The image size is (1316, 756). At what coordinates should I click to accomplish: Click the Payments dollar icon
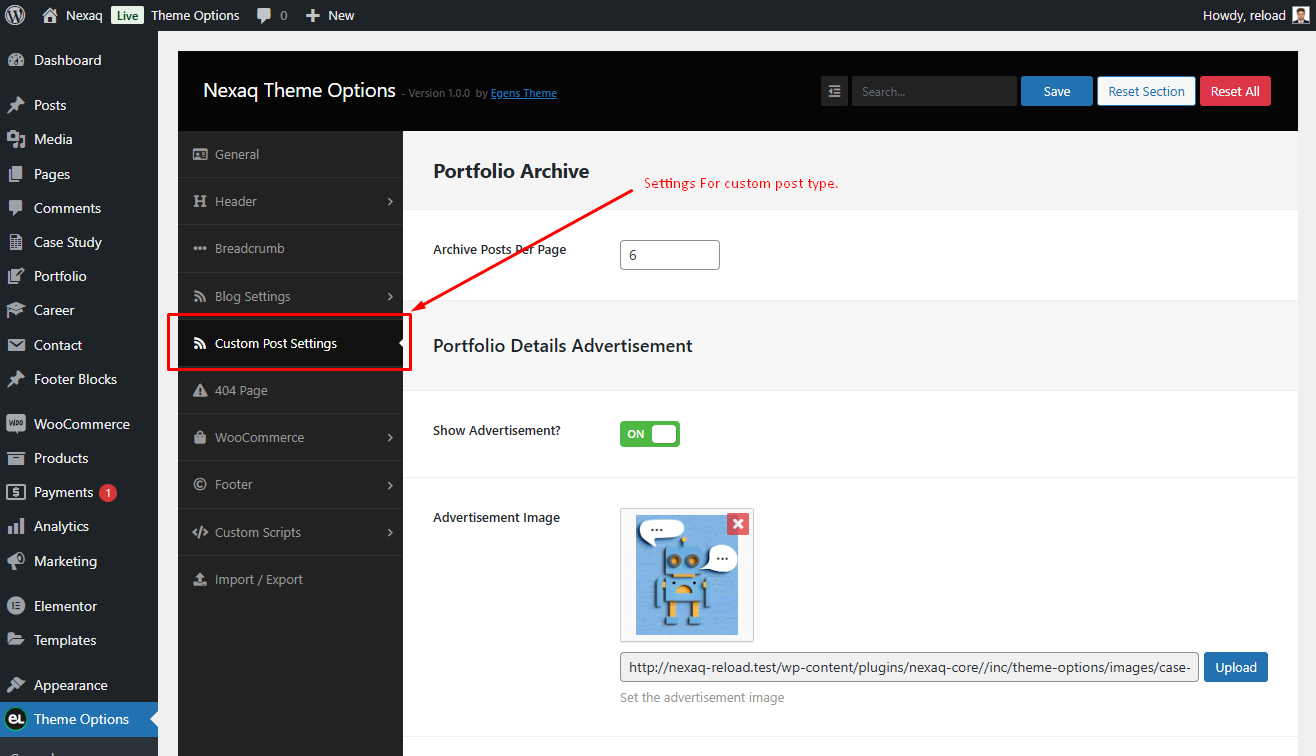(x=16, y=492)
